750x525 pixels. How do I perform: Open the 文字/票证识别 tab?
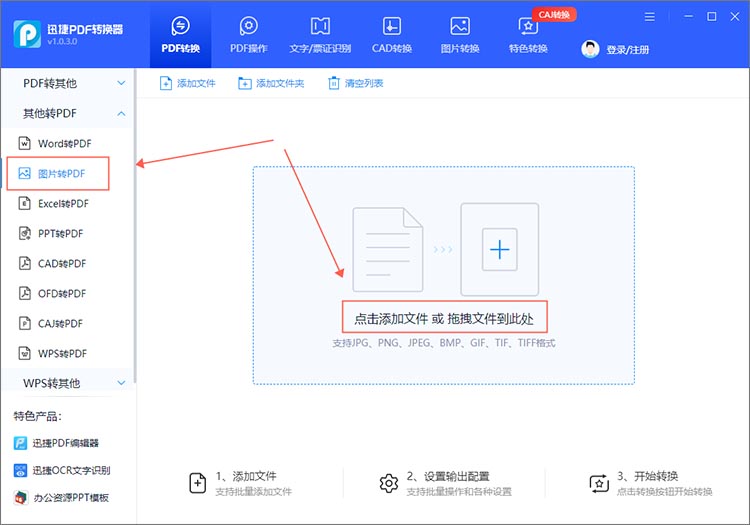coord(320,35)
